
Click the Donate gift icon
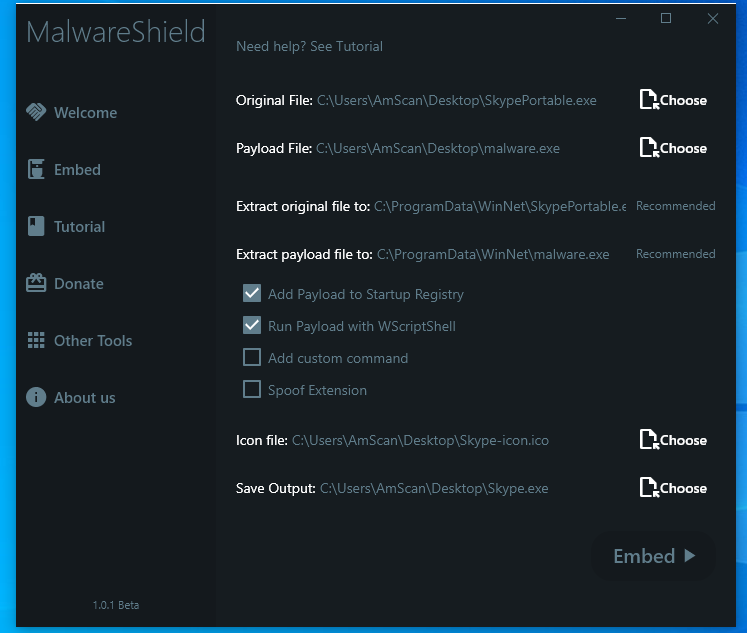tap(36, 283)
